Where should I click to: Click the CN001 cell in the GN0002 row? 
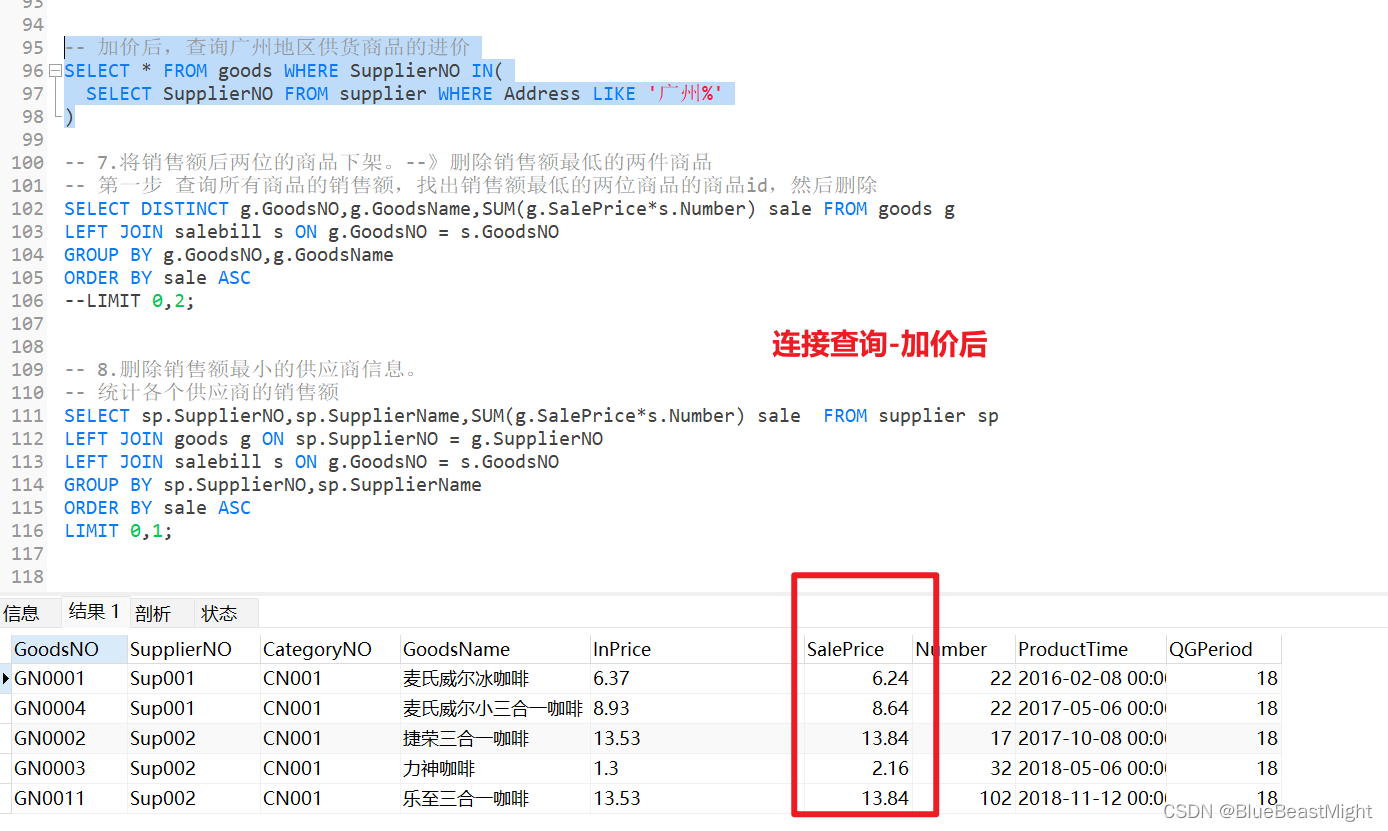330,739
